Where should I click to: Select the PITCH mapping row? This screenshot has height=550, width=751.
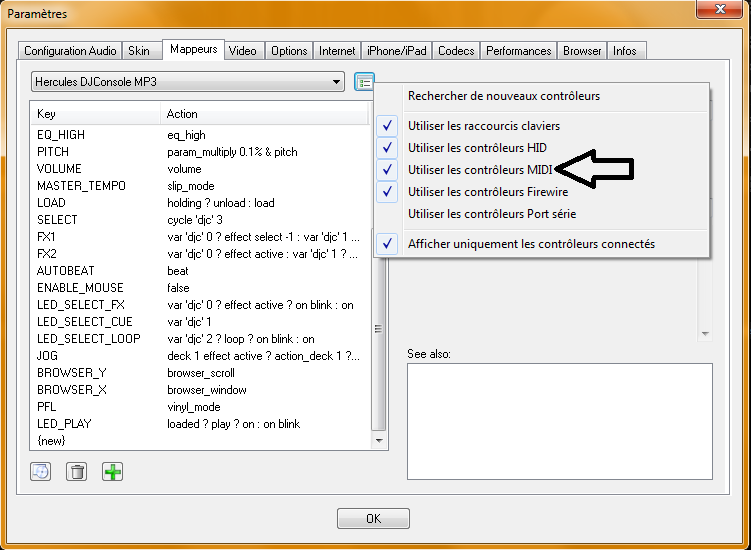[201, 152]
